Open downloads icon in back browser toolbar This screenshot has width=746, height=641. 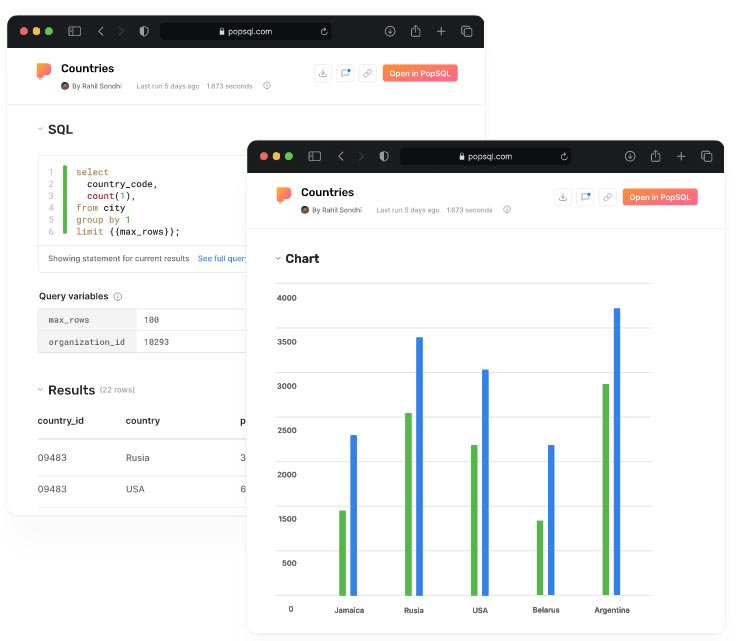[390, 31]
